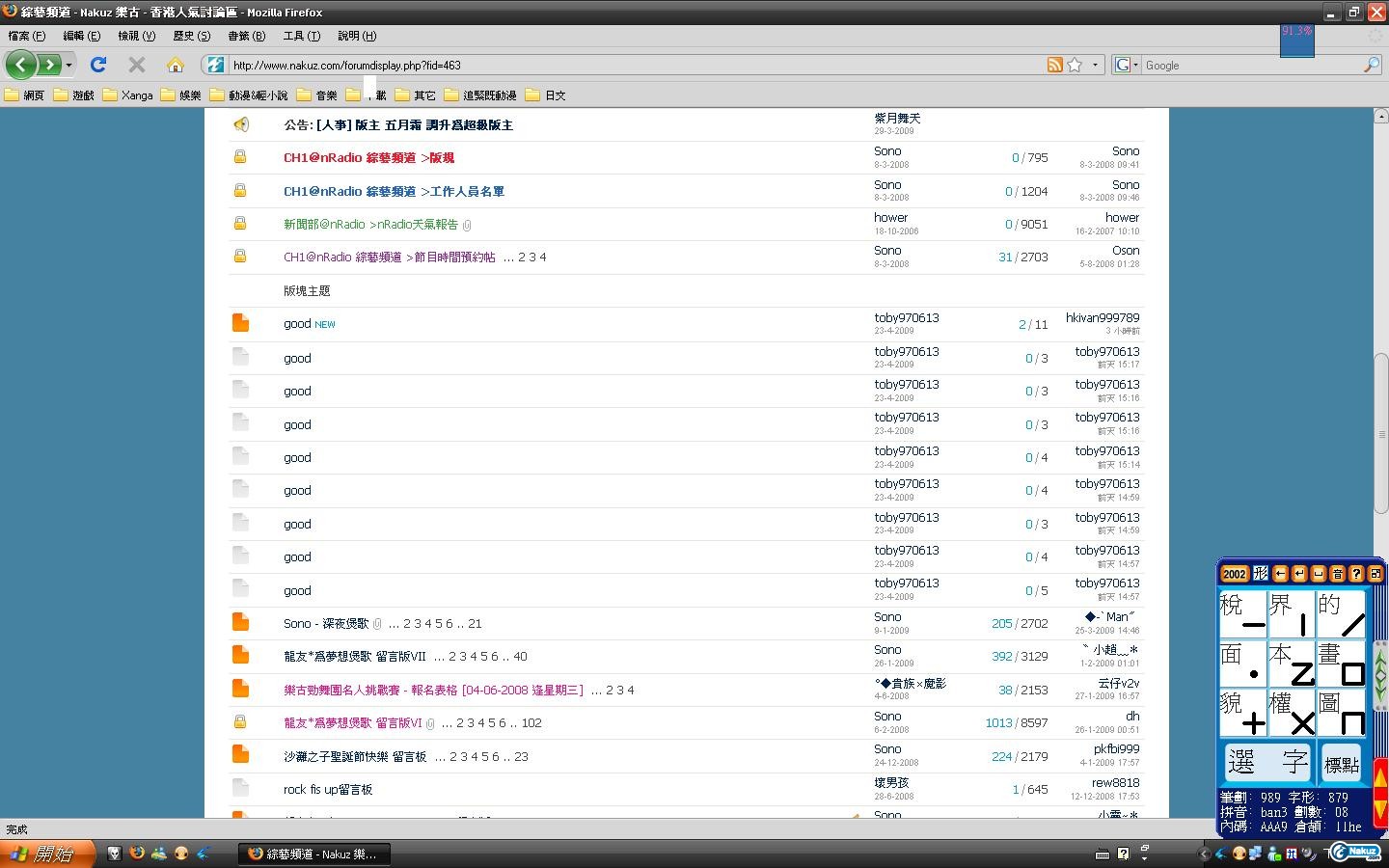Open the Windows 開始 Start button
This screenshot has width=1389, height=868.
point(47,854)
